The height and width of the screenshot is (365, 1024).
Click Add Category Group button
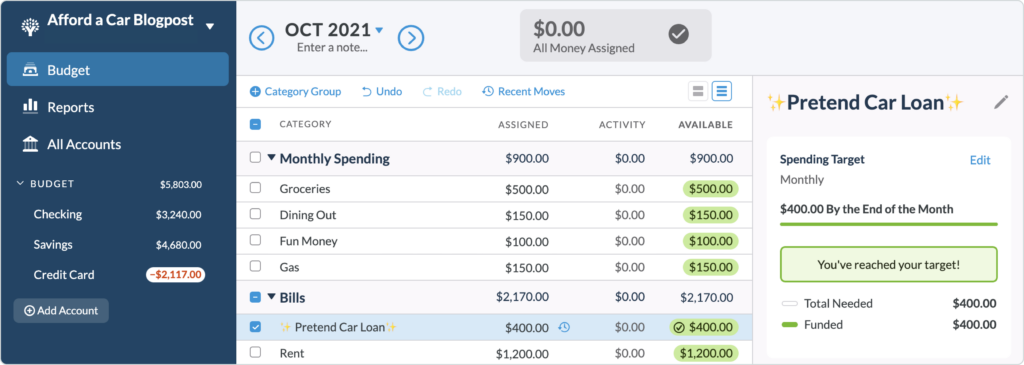point(295,91)
